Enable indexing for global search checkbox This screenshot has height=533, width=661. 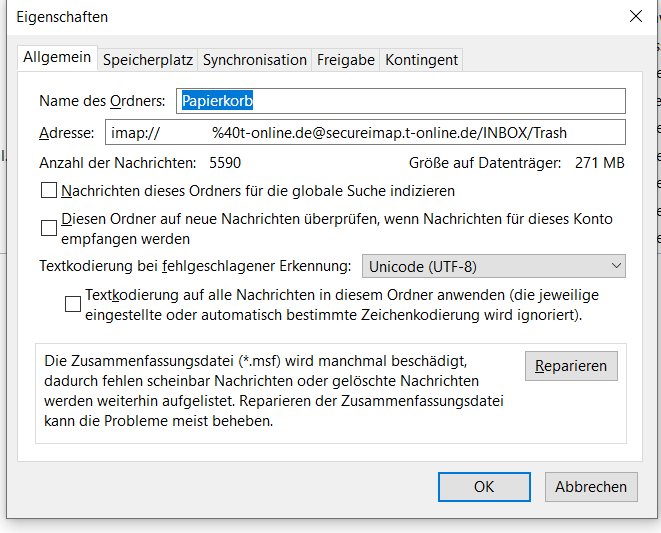(x=49, y=190)
